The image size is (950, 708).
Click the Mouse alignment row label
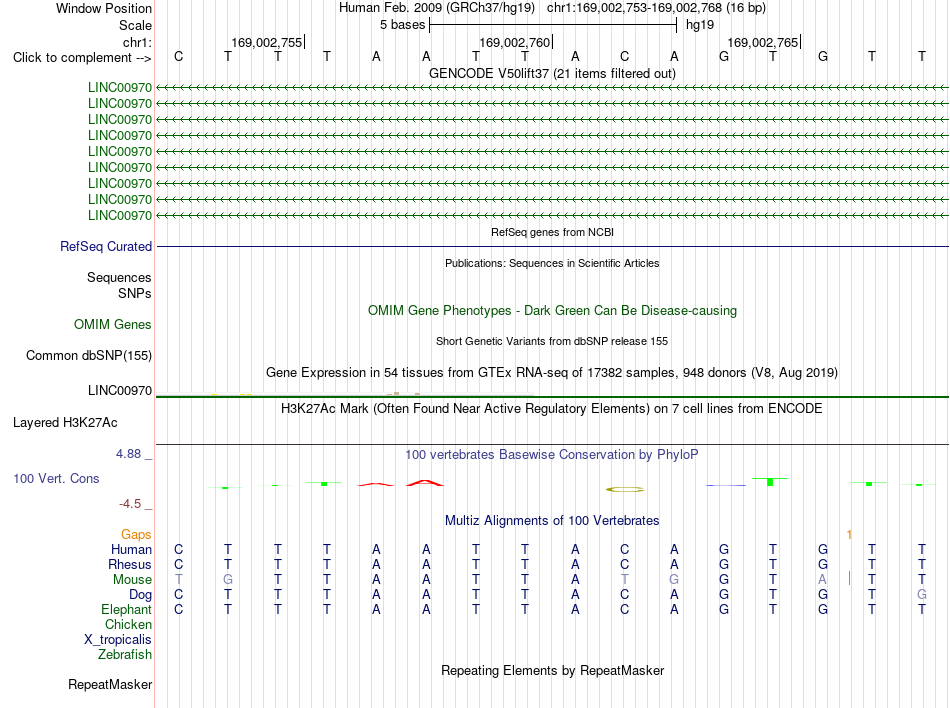point(132,580)
